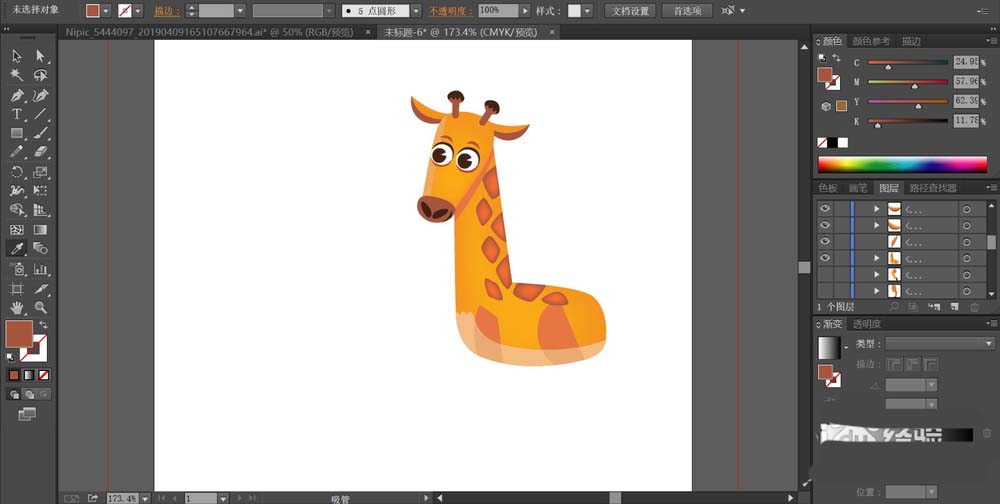Select the Rotate tool
The width and height of the screenshot is (1000, 504).
[x=17, y=172]
